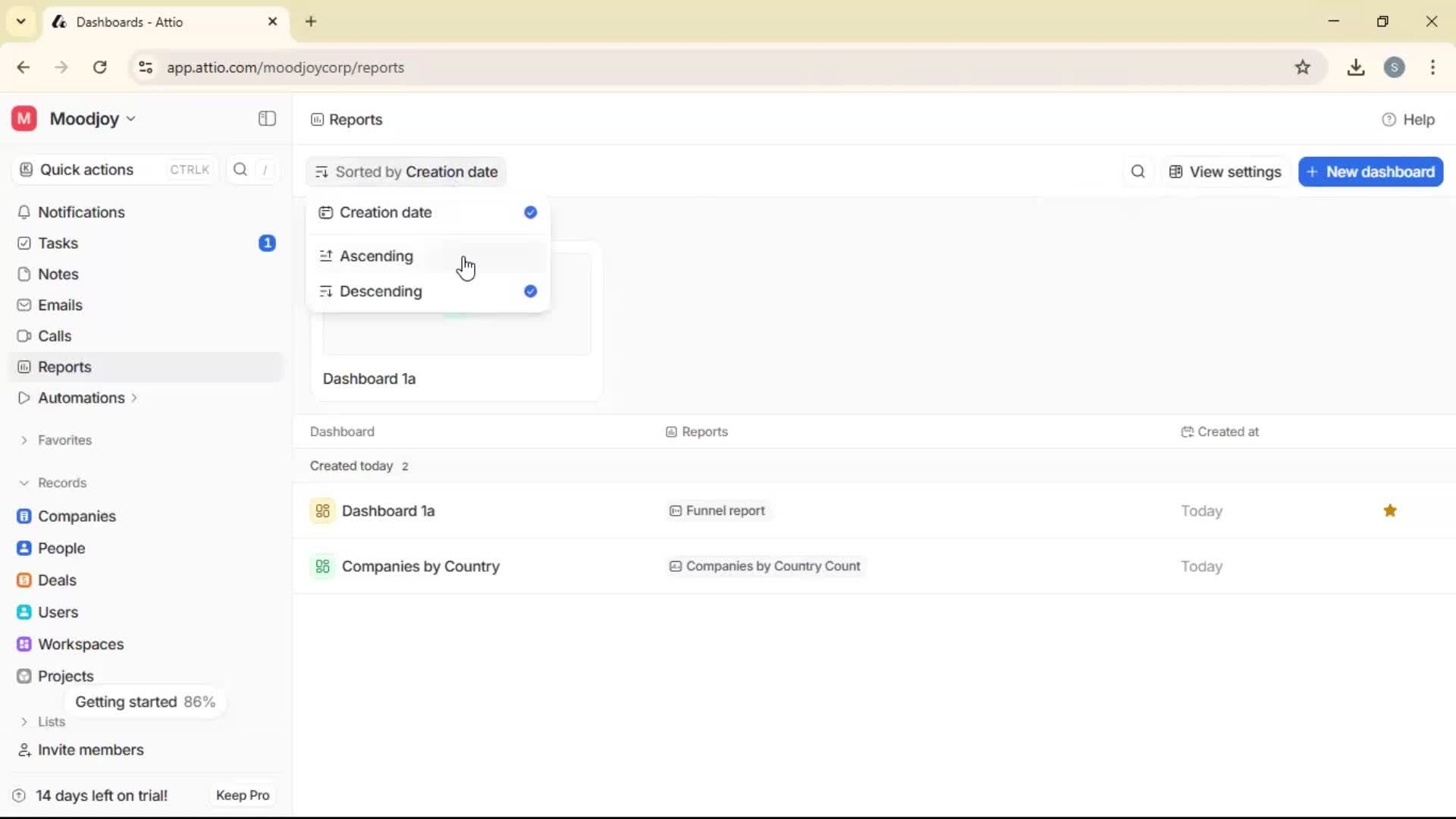1456x819 pixels.
Task: Click Keep Pro for the trial
Action: tap(242, 795)
